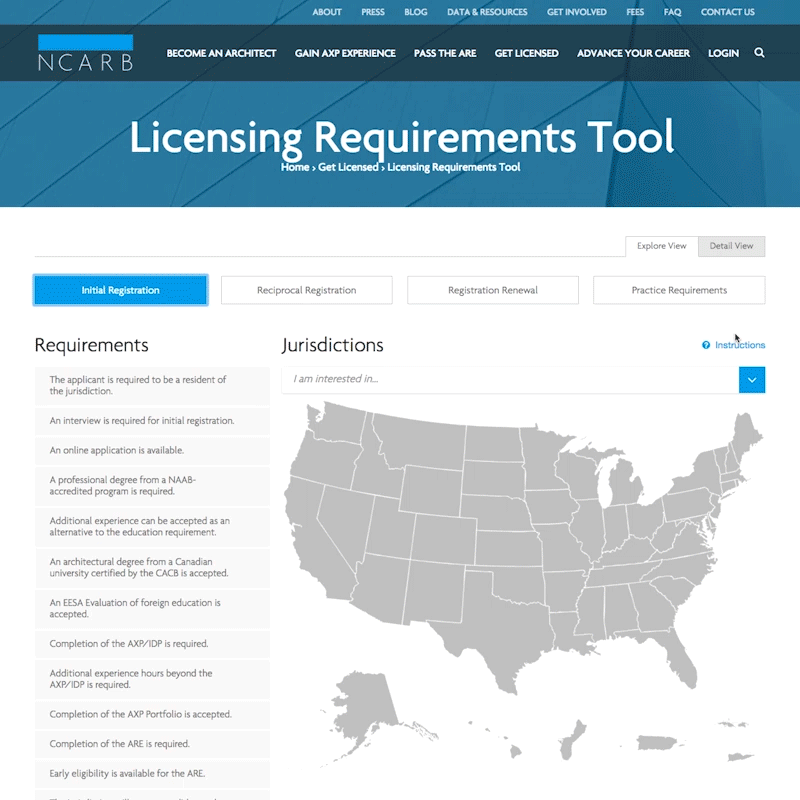Viewport: 800px width, 800px height.
Task: Switch to Detail View tab
Action: point(731,246)
